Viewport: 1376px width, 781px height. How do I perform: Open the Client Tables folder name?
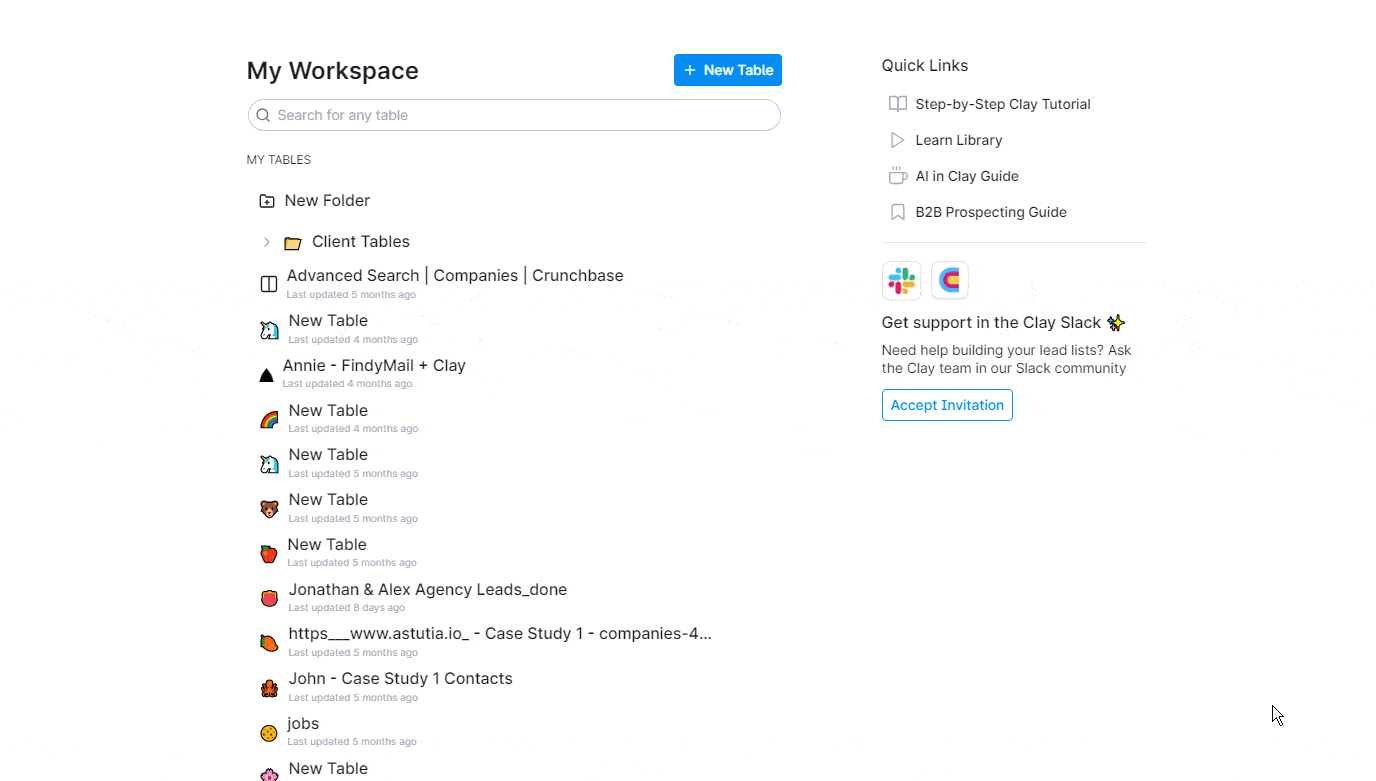[x=361, y=242]
